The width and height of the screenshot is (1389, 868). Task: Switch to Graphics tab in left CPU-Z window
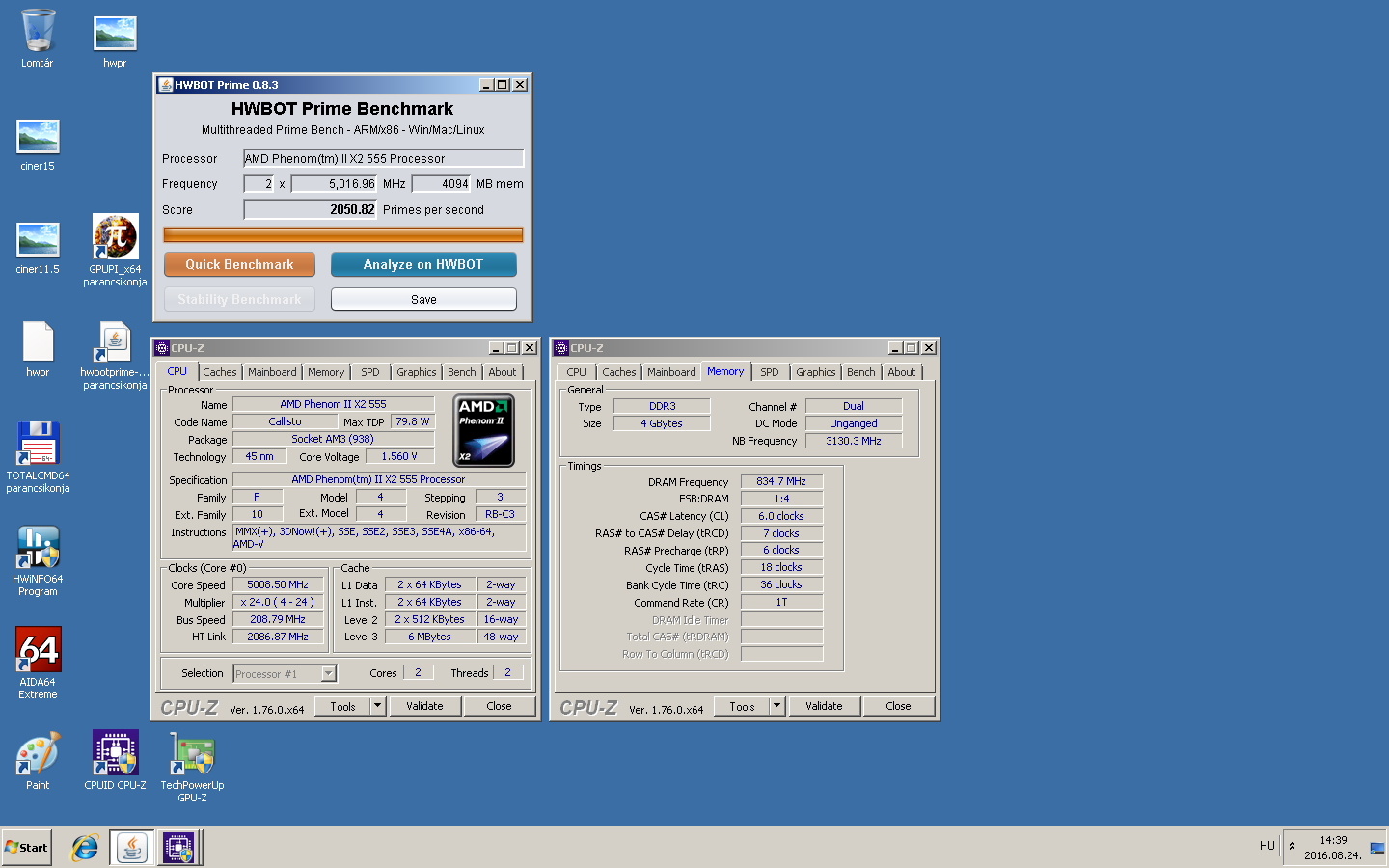(417, 372)
